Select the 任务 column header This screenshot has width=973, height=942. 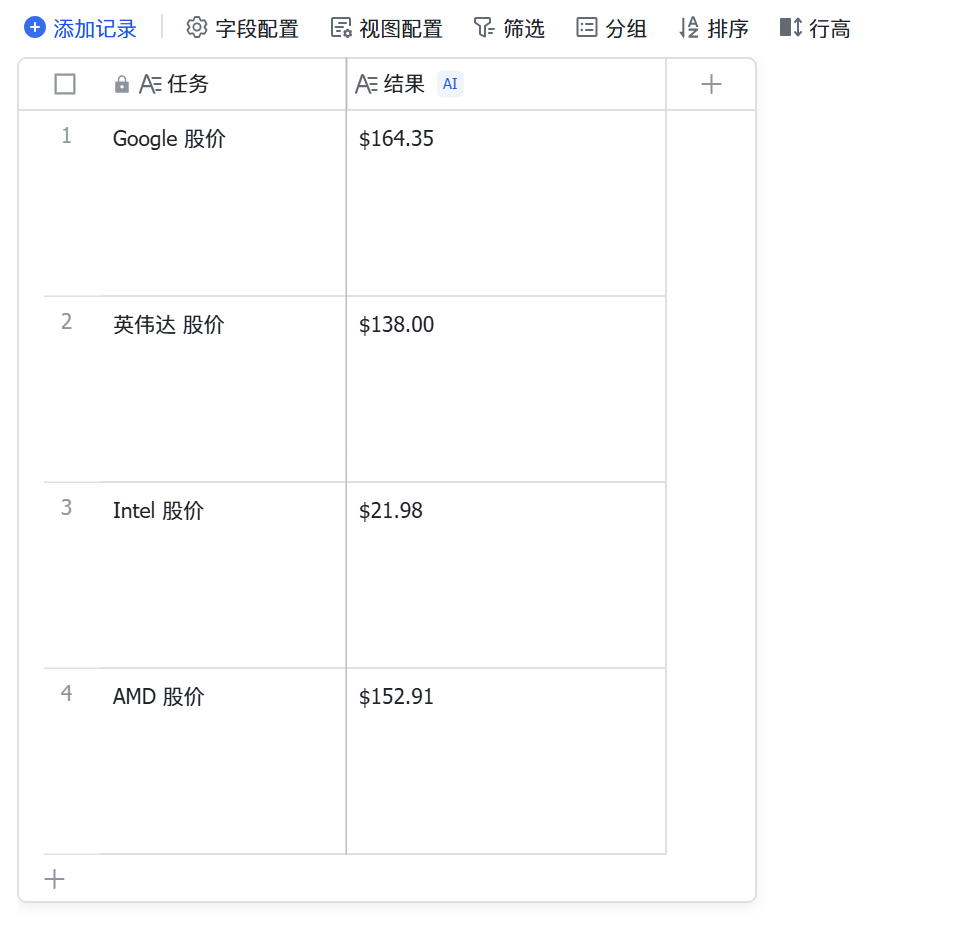tap(223, 84)
